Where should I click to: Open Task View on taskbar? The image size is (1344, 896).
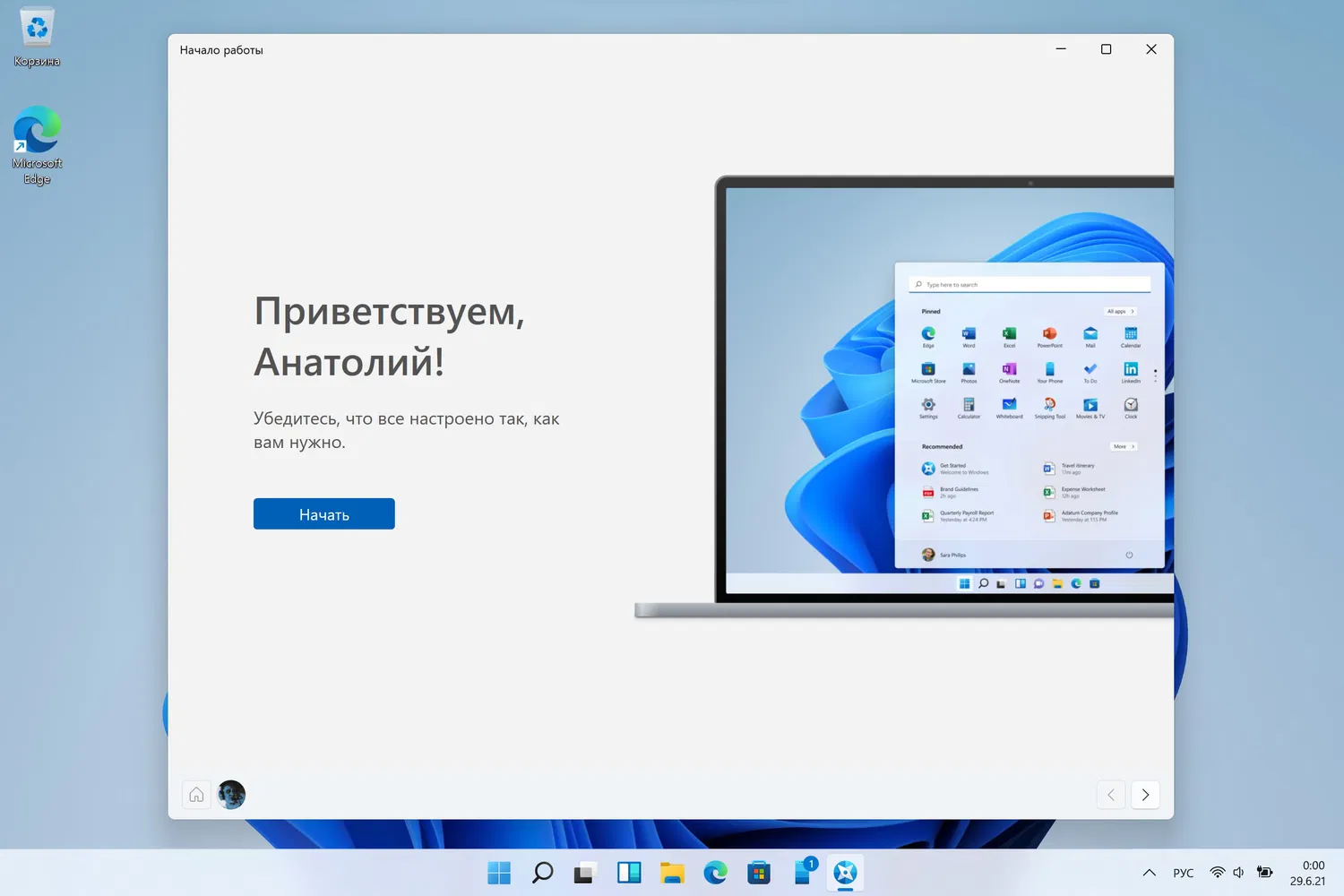pos(585,873)
